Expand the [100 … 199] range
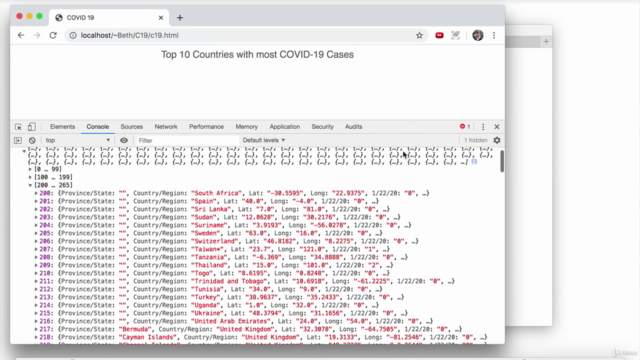The image size is (640, 360). (x=30, y=178)
